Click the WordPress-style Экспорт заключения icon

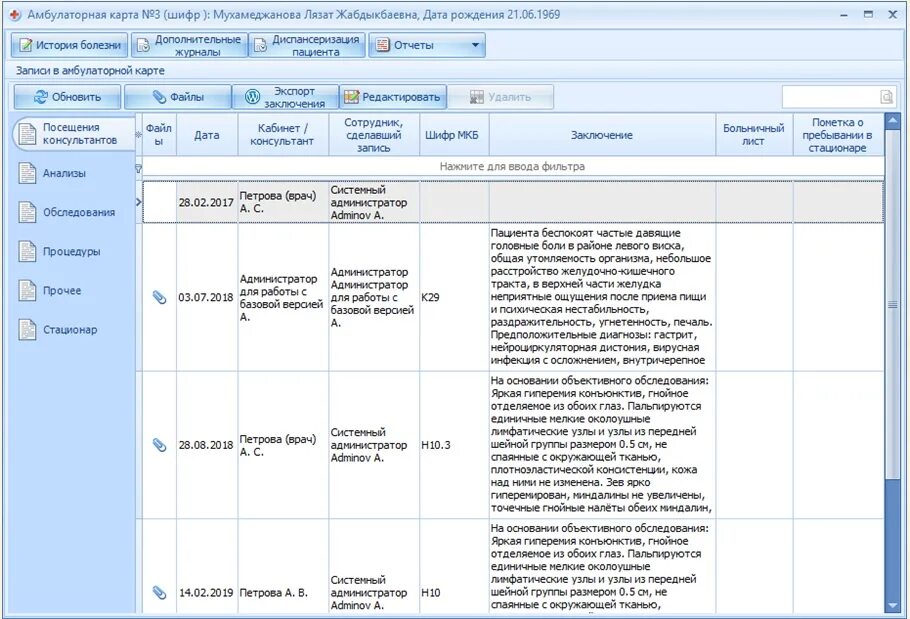252,97
